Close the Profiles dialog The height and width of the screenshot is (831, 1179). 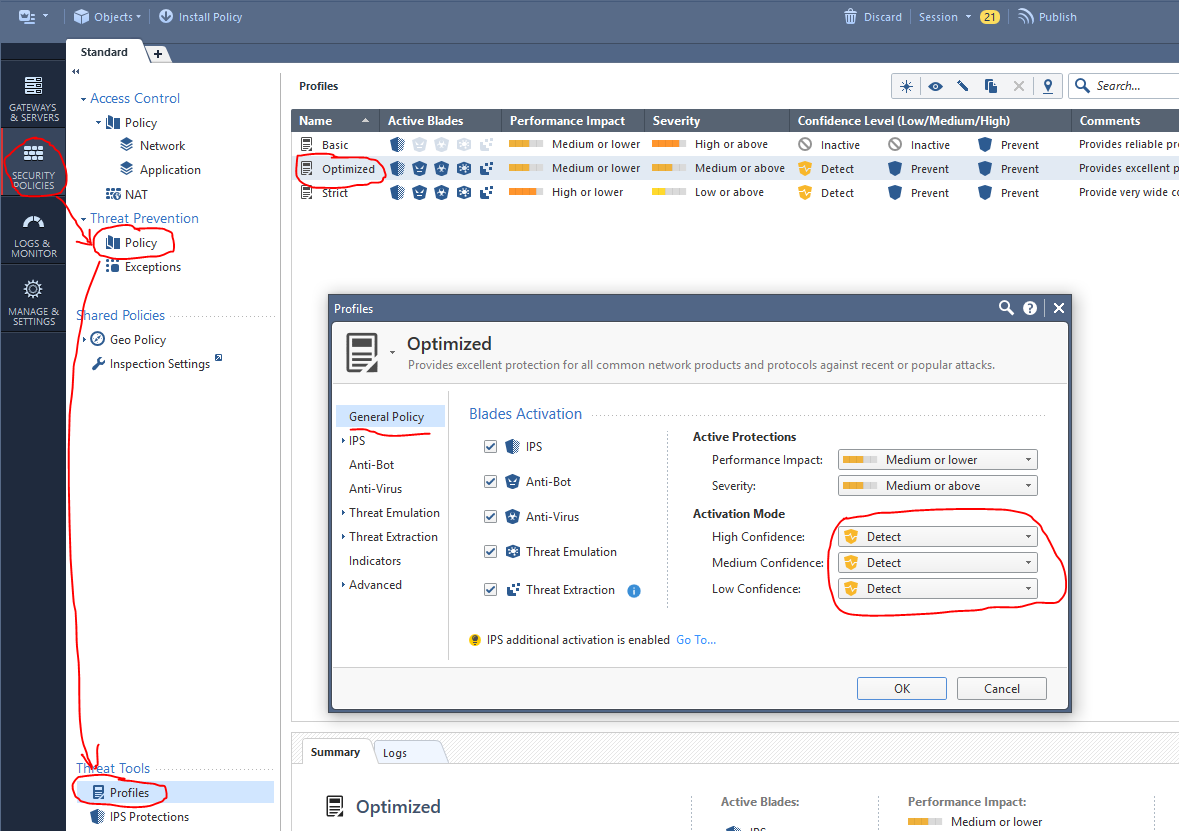pos(1059,308)
